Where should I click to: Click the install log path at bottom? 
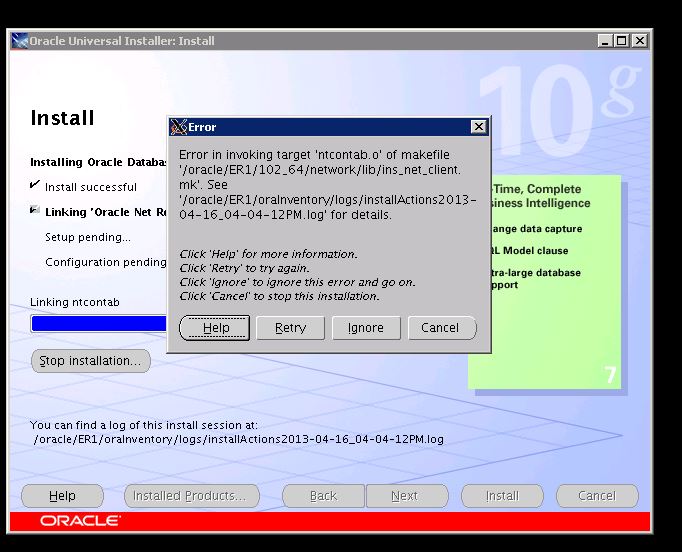(238, 439)
